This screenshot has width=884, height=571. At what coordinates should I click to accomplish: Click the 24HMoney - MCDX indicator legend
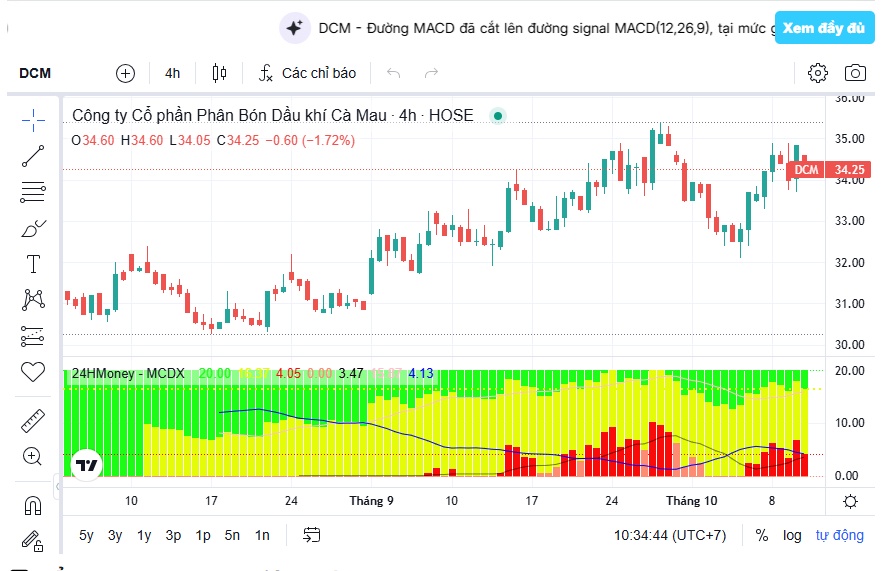pyautogui.click(x=129, y=374)
